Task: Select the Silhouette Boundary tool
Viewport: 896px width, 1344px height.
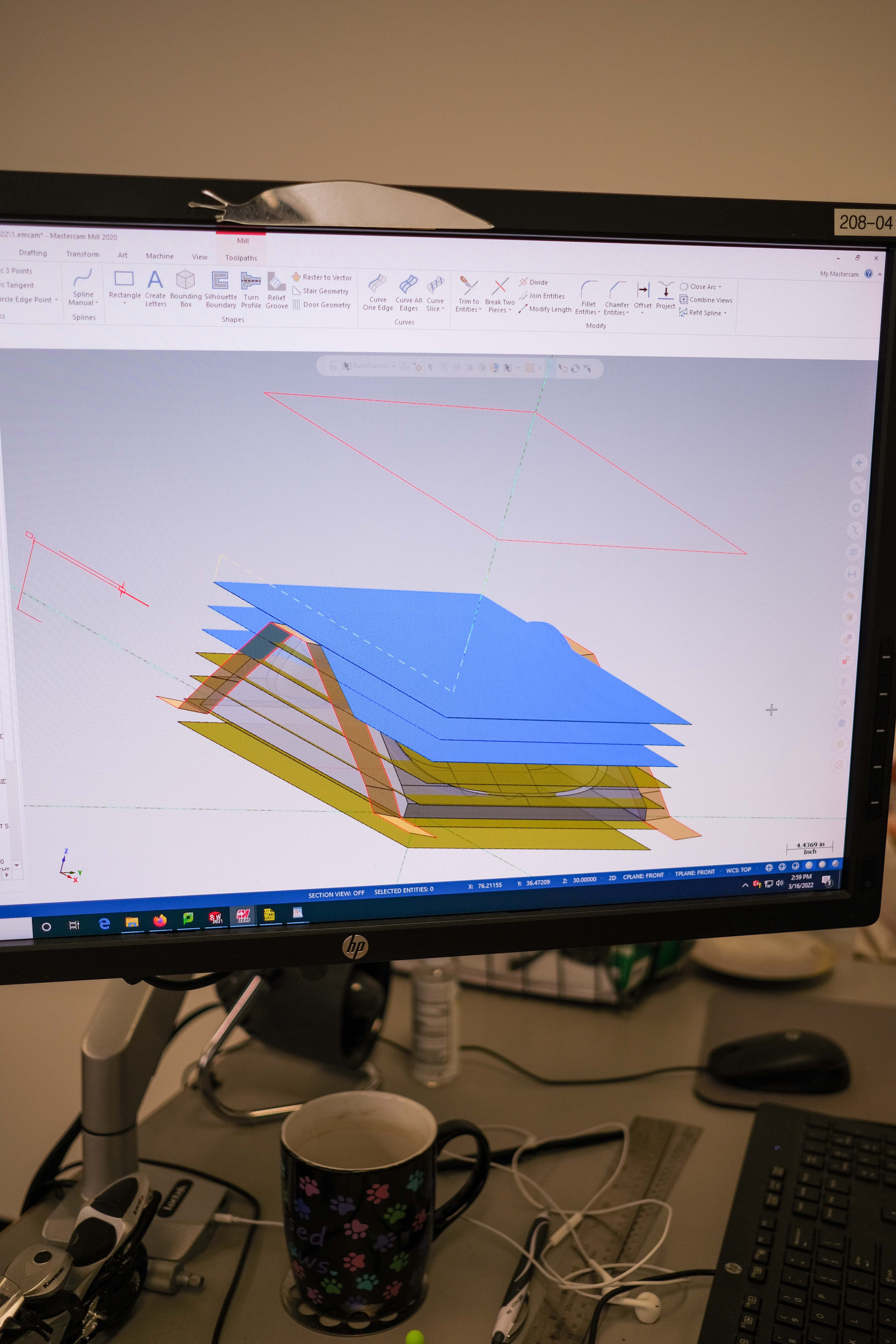Action: coord(221,290)
